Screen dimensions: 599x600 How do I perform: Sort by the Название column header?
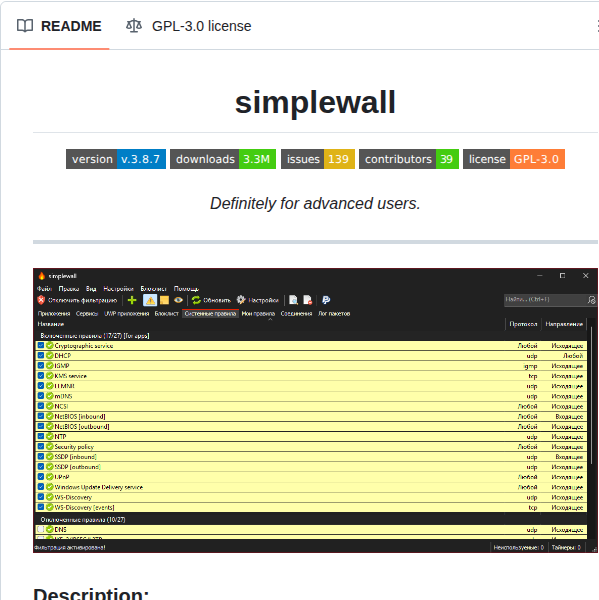click(51, 324)
